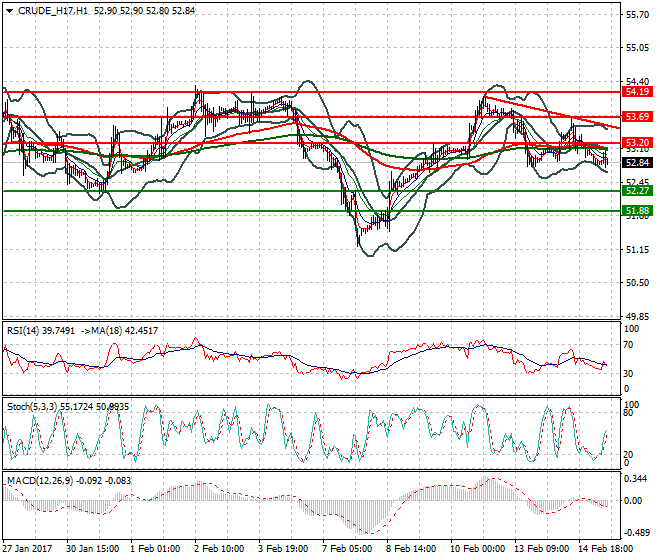Screen dimensions: 660x560
Task: Click the RSI scale value 30
Action: point(628,373)
